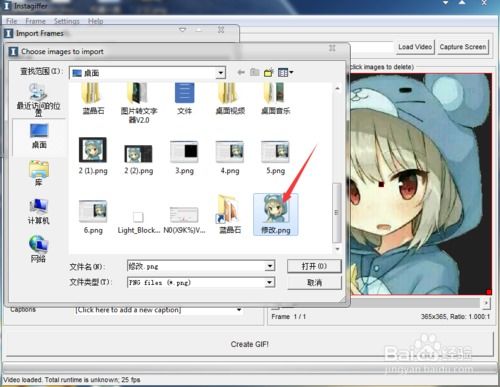500x387 pixels.
Task: Click the file list scroll down arrow
Action: tap(337, 249)
